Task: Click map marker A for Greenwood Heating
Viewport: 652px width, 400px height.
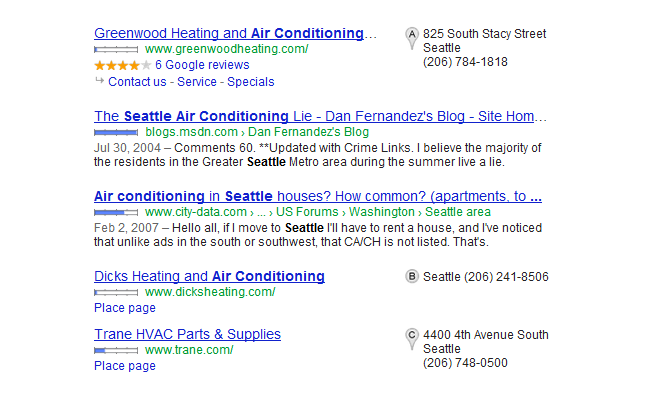Action: (411, 38)
